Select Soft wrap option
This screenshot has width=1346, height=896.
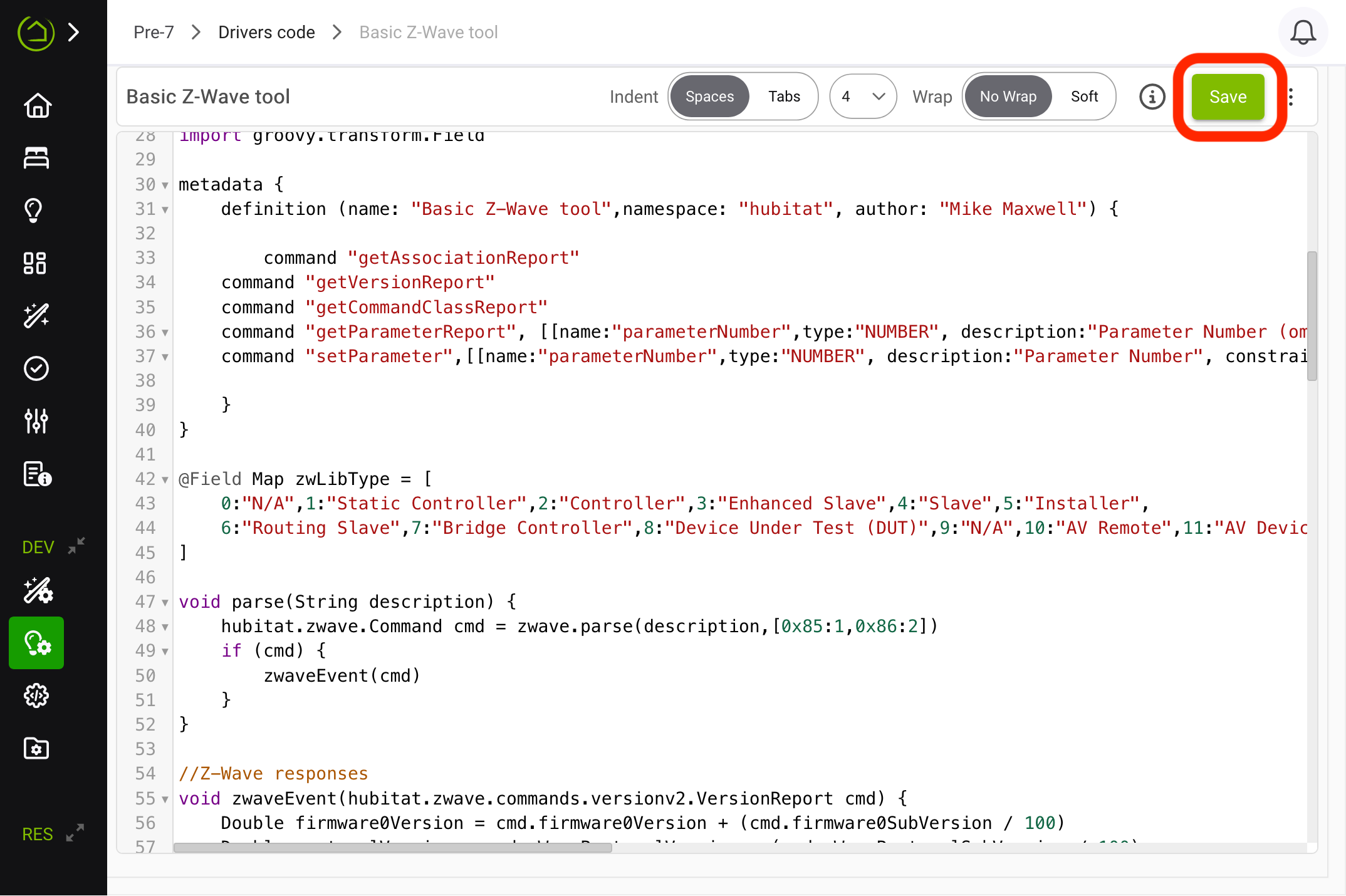click(1084, 96)
